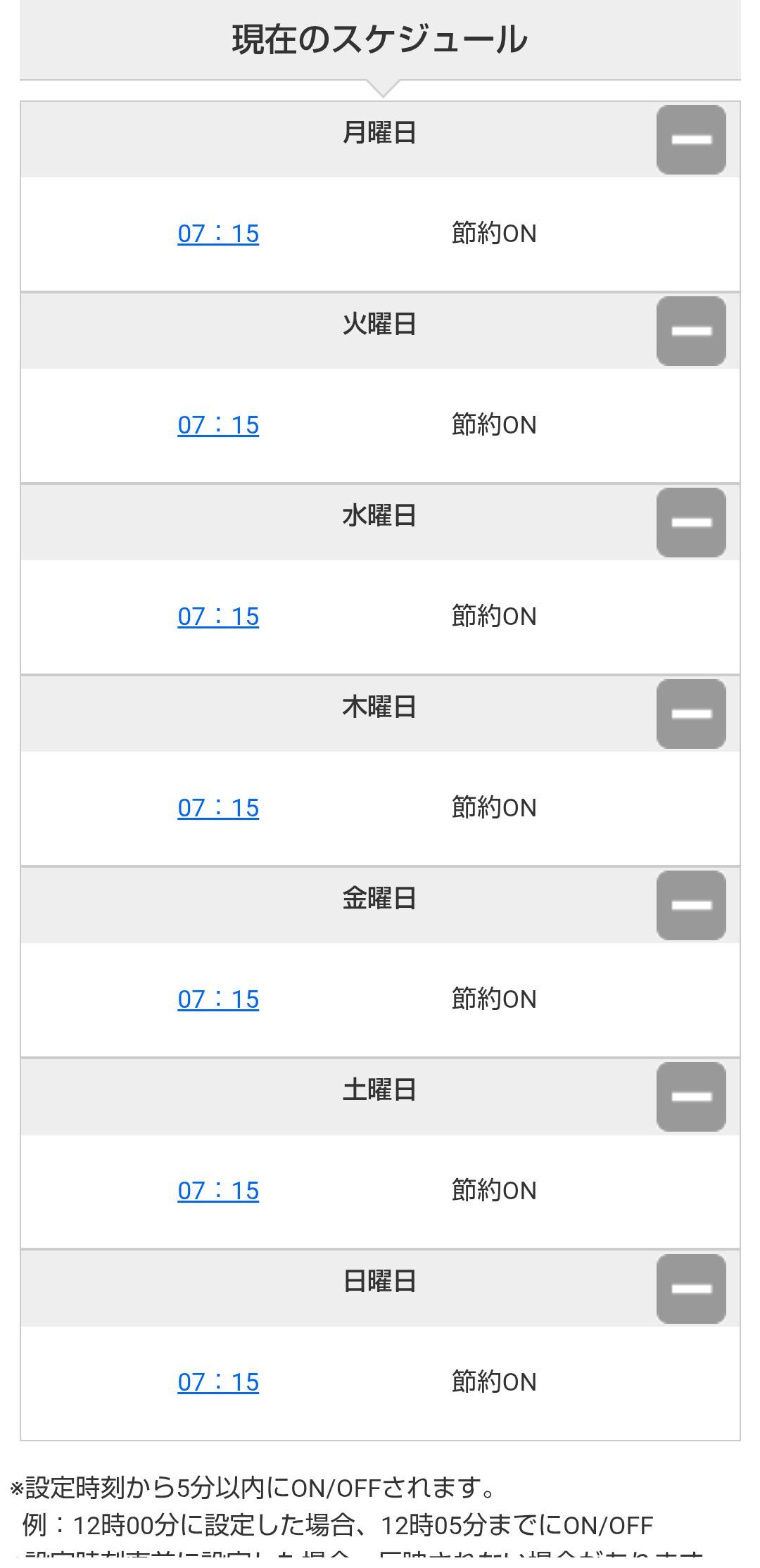760x1568 pixels.
Task: Collapse the 月曜日 section with minus icon
Action: coord(690,139)
